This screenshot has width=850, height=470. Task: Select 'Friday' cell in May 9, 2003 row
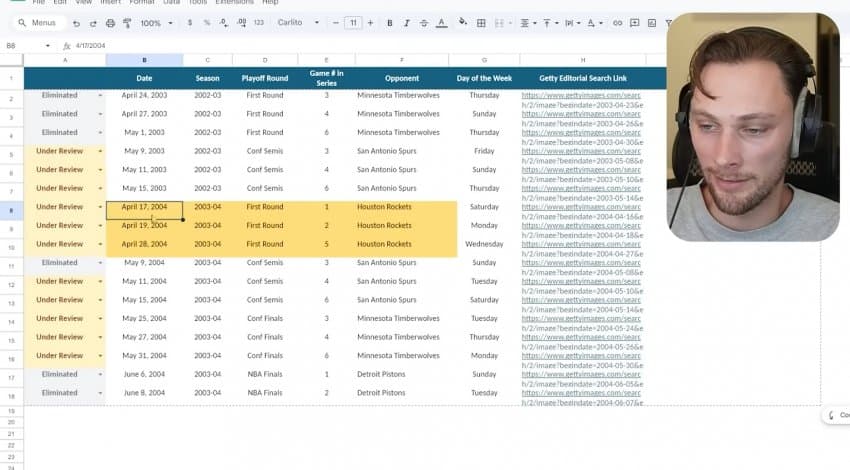click(484, 151)
